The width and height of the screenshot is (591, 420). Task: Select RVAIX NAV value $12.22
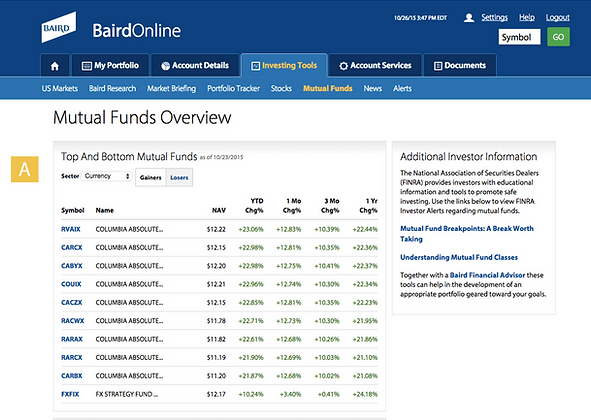[216, 229]
